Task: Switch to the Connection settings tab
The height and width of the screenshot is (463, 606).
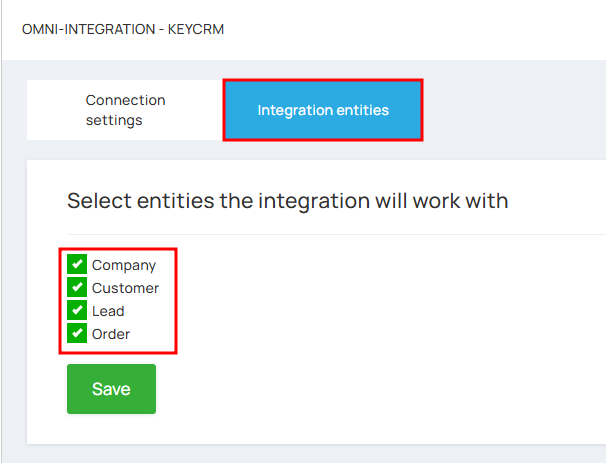Action: (x=125, y=110)
